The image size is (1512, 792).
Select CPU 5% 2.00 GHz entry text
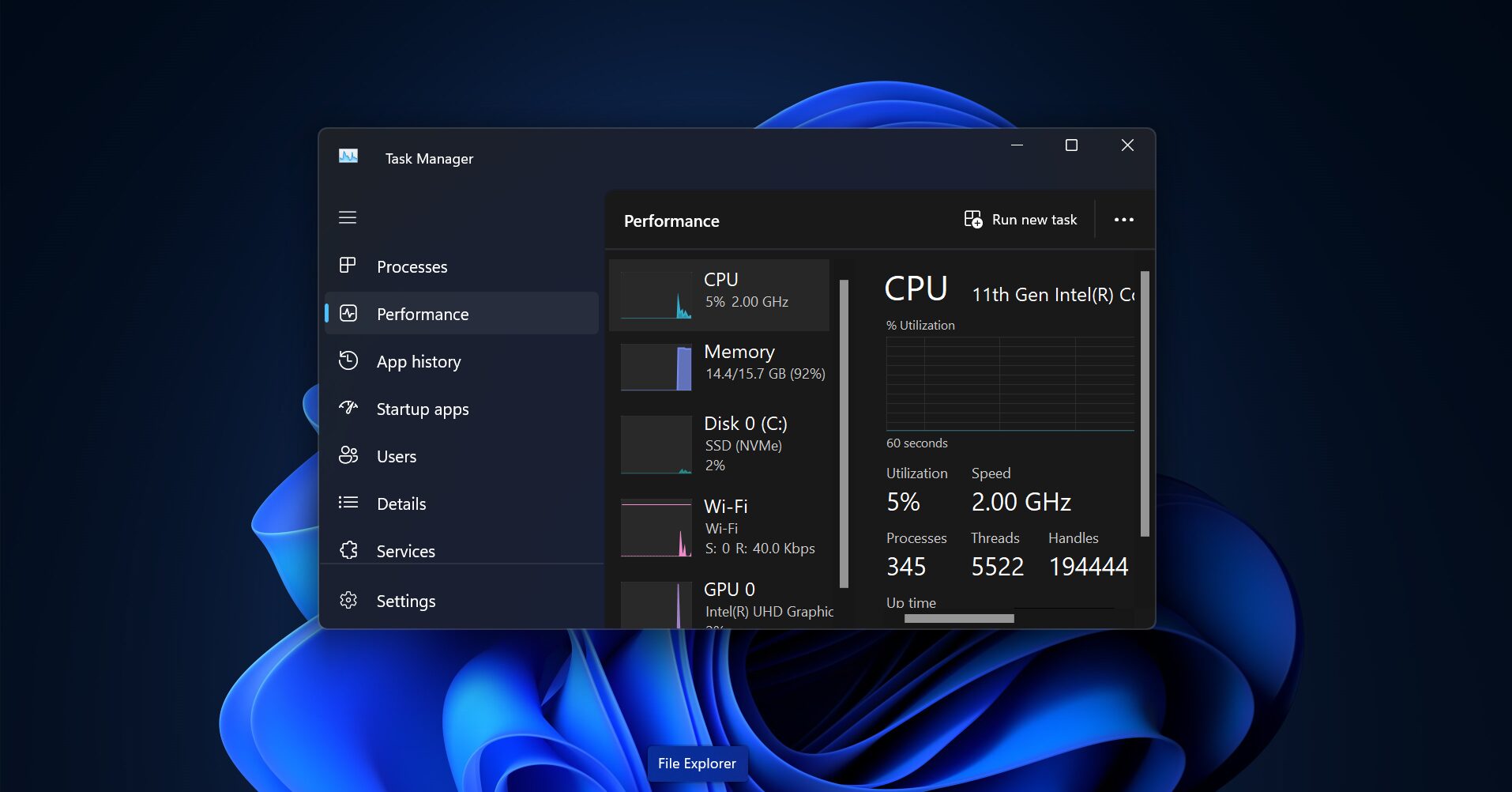(x=746, y=290)
